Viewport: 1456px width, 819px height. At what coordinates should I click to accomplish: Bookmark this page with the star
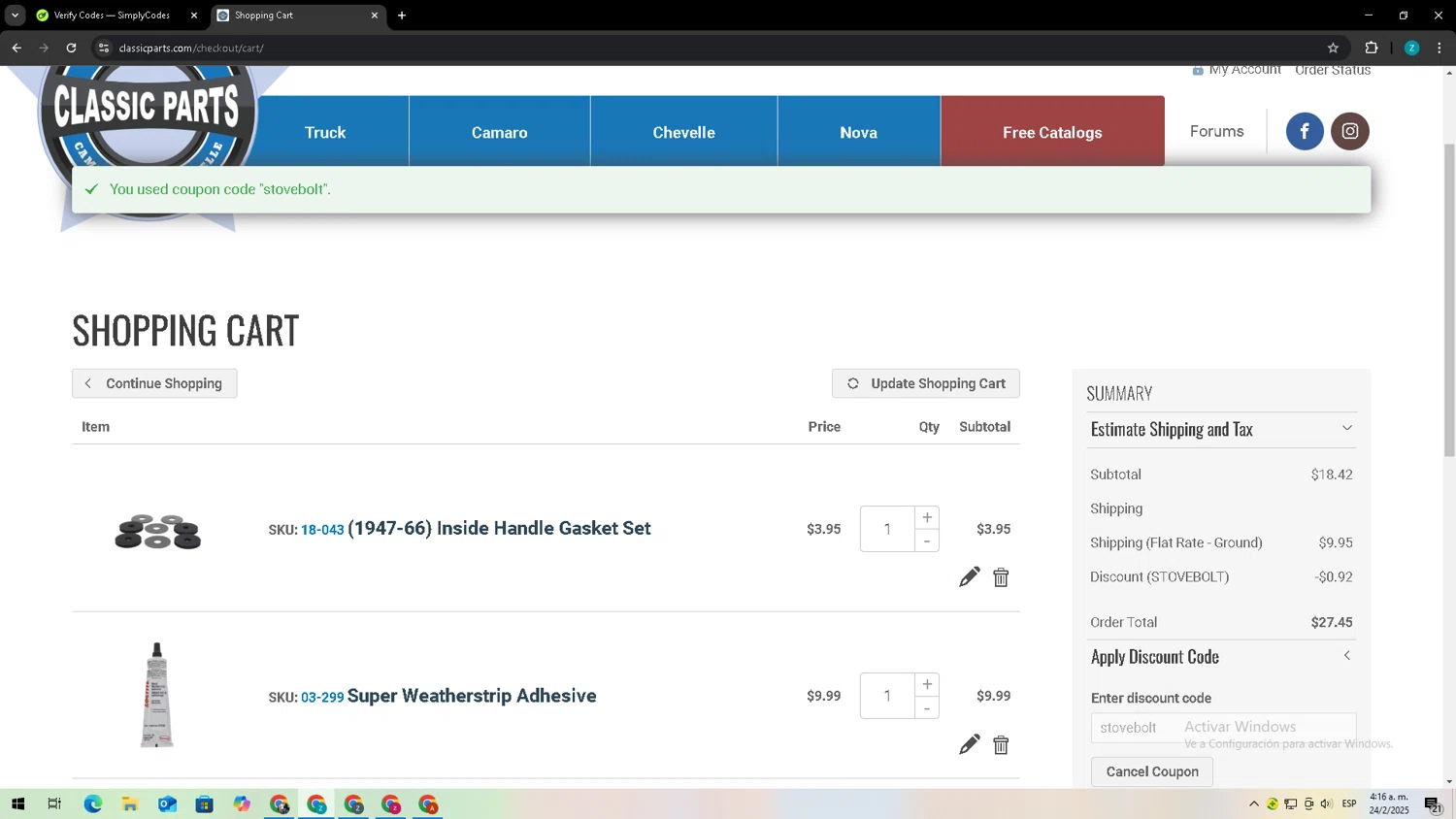pos(1333,48)
